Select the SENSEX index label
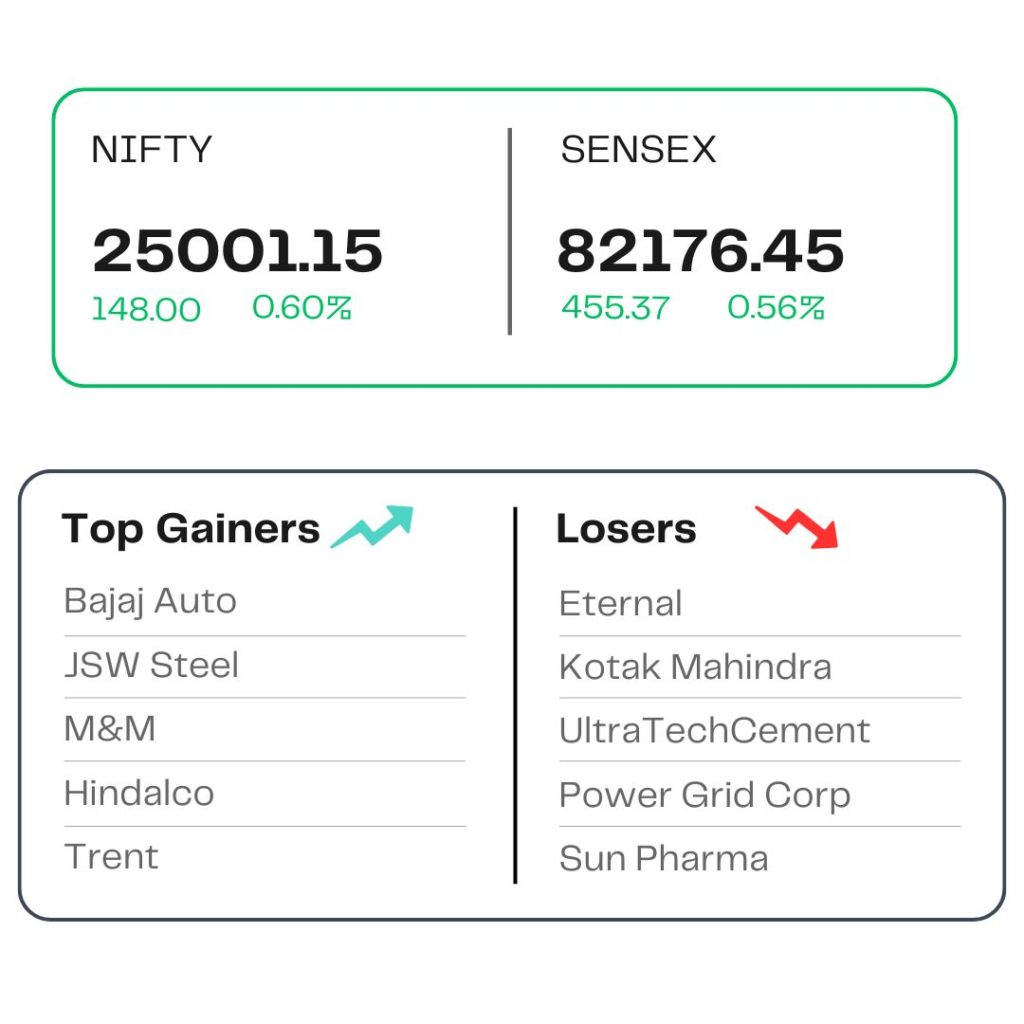The width and height of the screenshot is (1024, 1024). (x=638, y=150)
